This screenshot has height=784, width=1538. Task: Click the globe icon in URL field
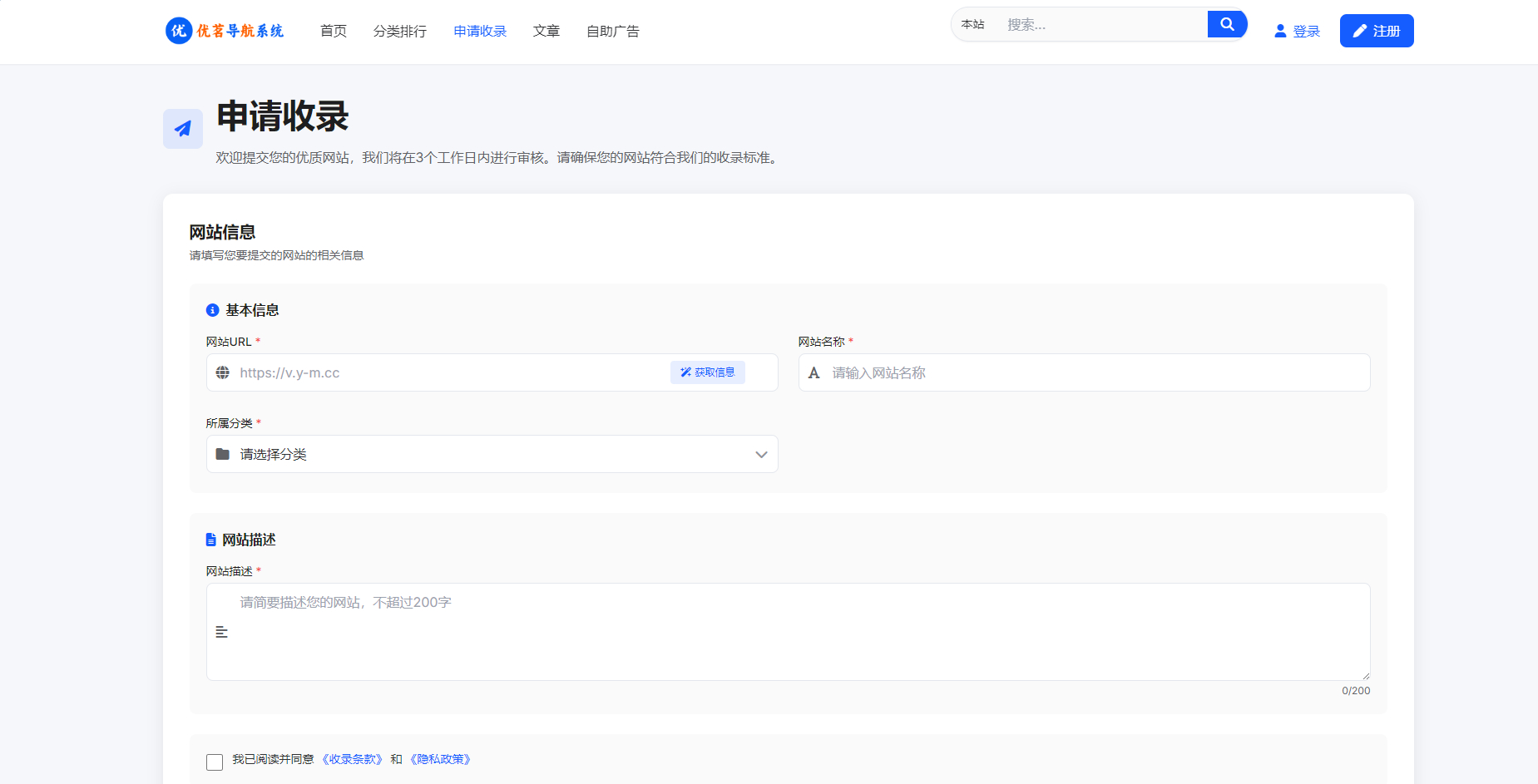click(x=223, y=372)
